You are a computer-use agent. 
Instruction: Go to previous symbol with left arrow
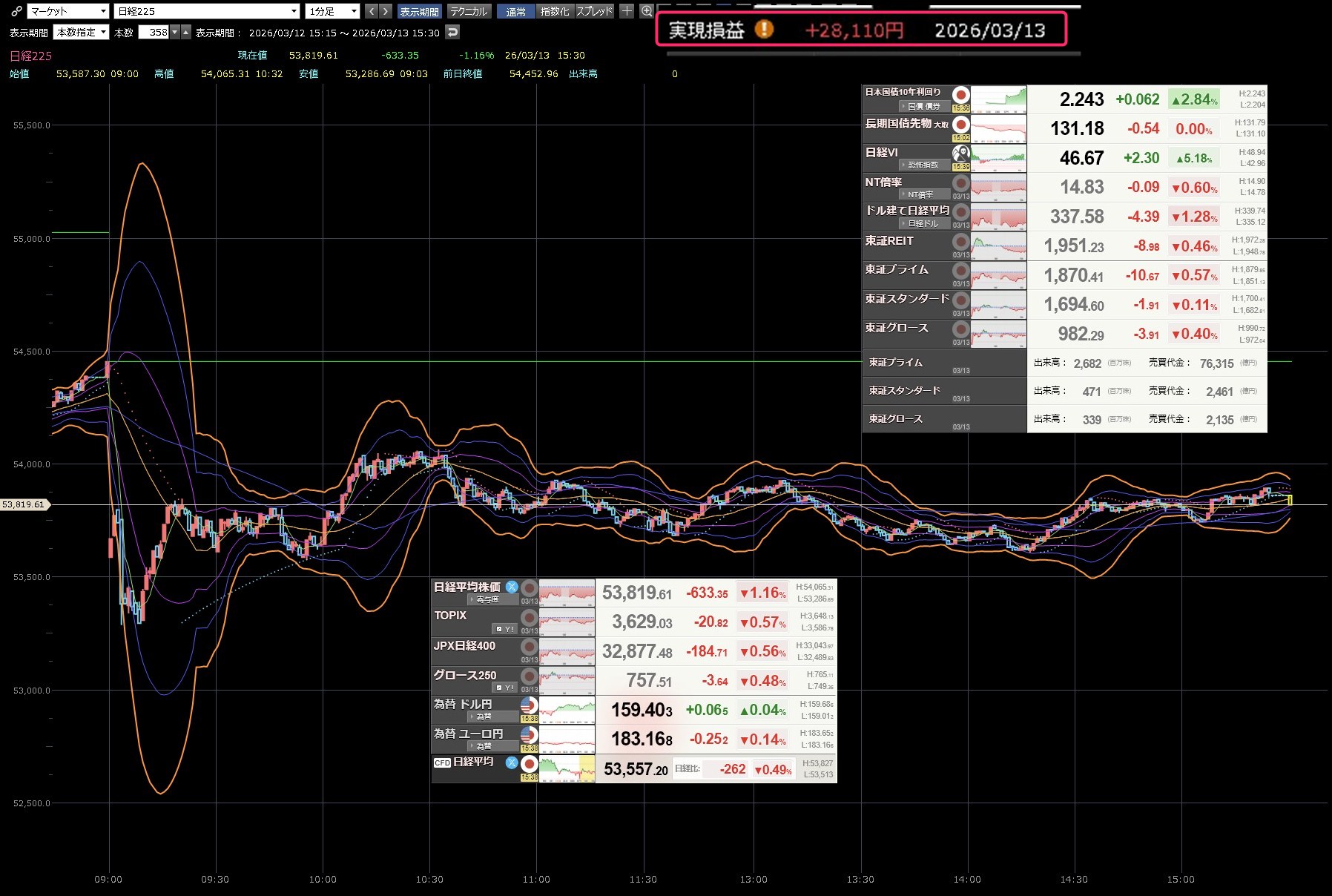click(x=372, y=11)
